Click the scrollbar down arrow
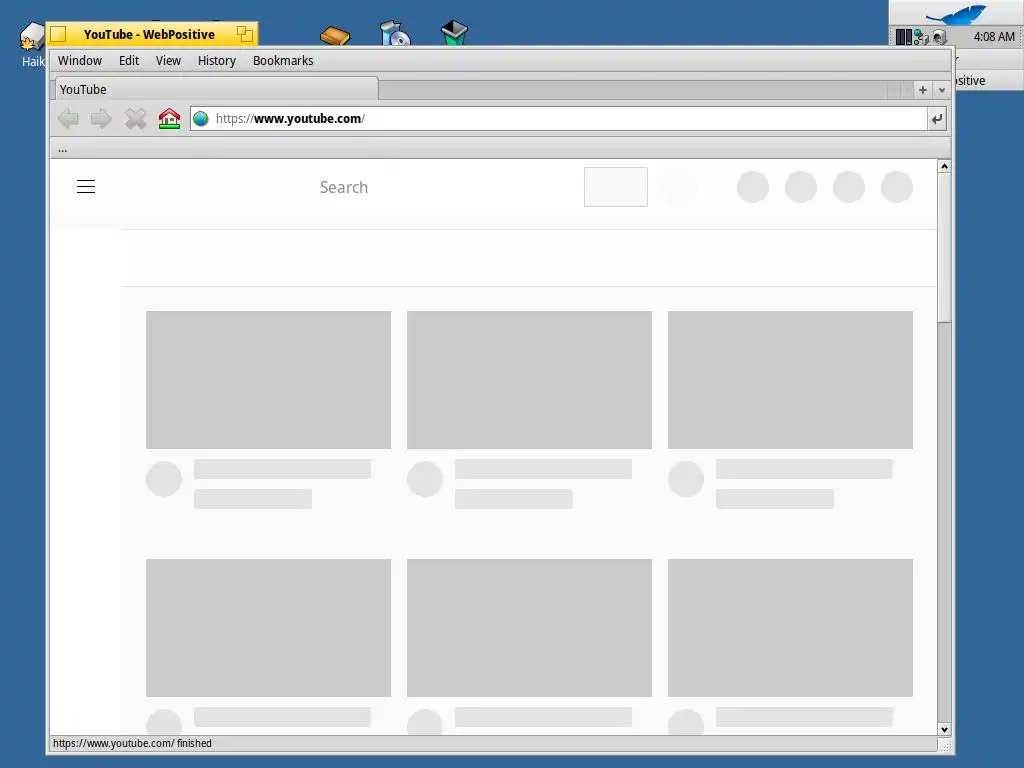This screenshot has height=768, width=1024. click(944, 729)
